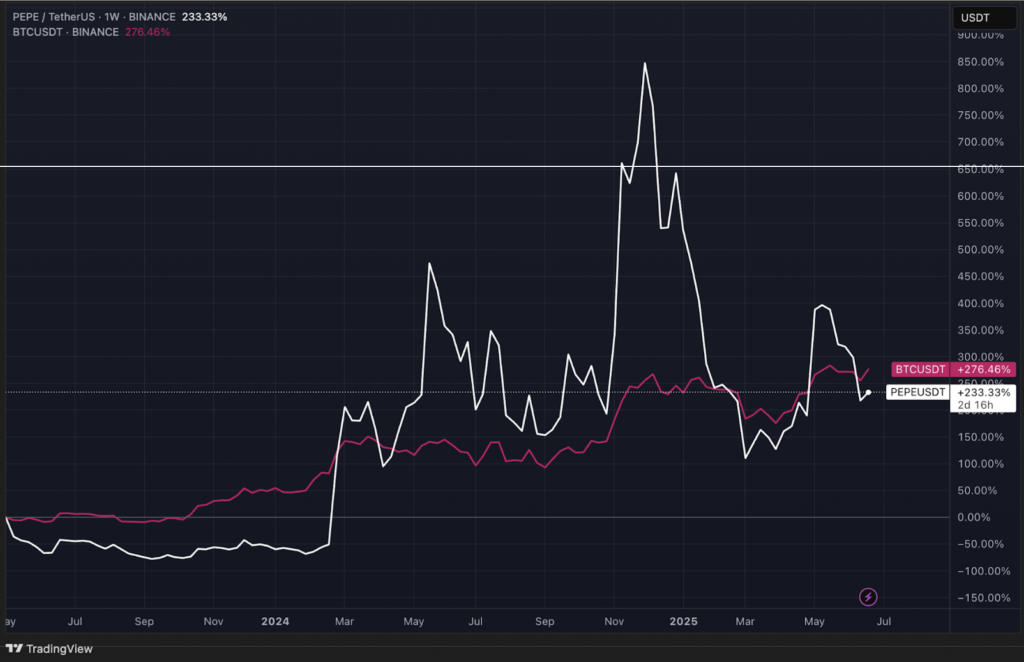
Task: Click the PEPEUSDT white price label
Action: (x=918, y=392)
